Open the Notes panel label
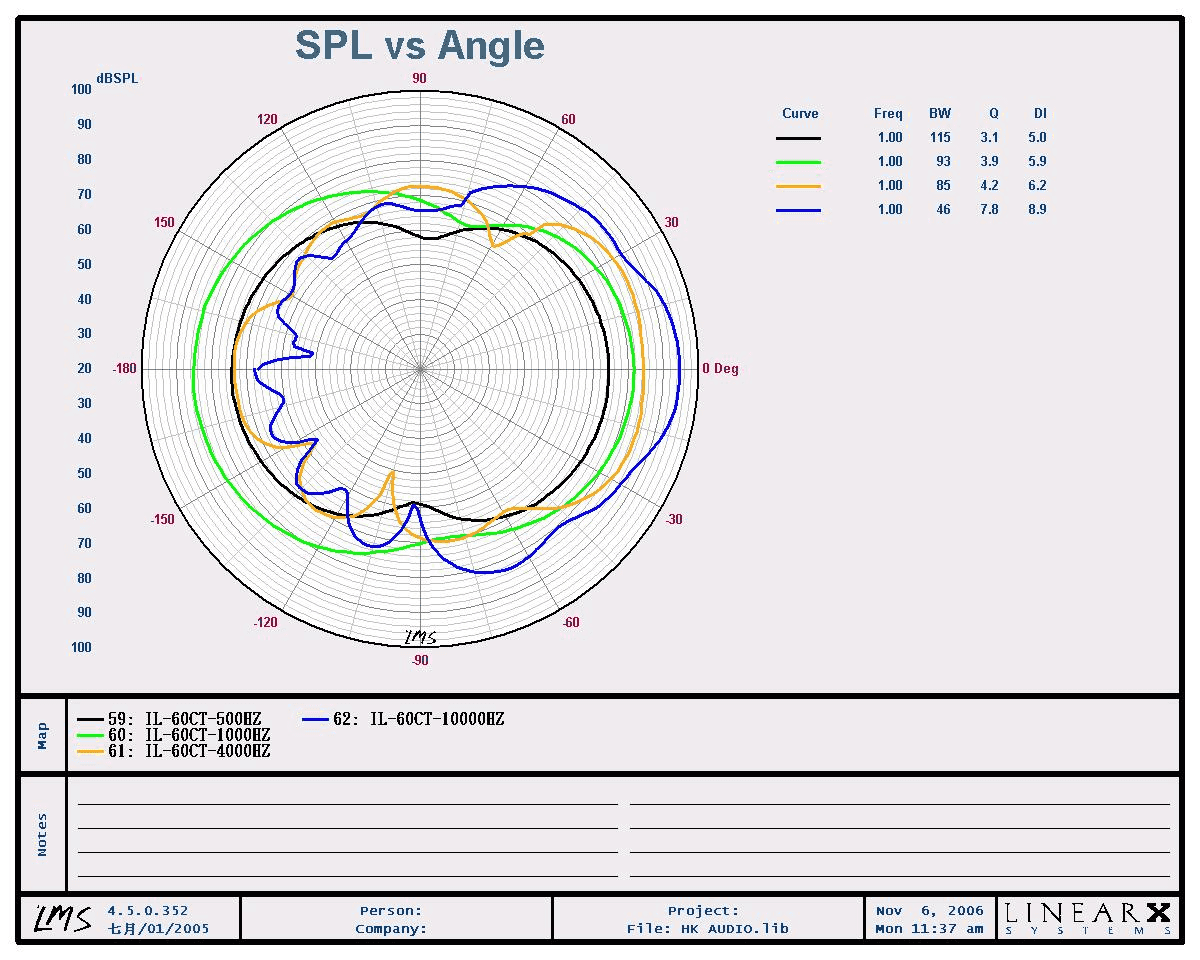This screenshot has height=960, width=1200. tap(42, 834)
